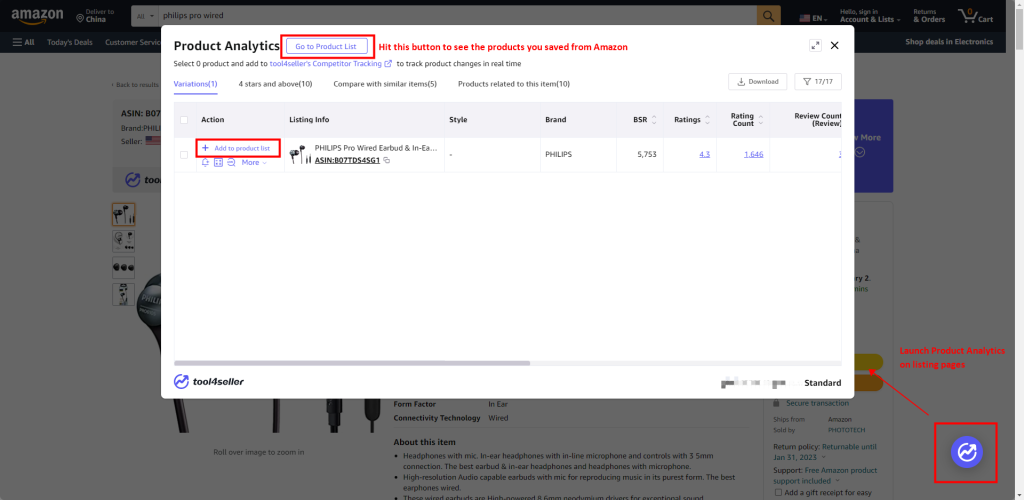
Task: Click the Amazon search input field
Action: click(457, 15)
